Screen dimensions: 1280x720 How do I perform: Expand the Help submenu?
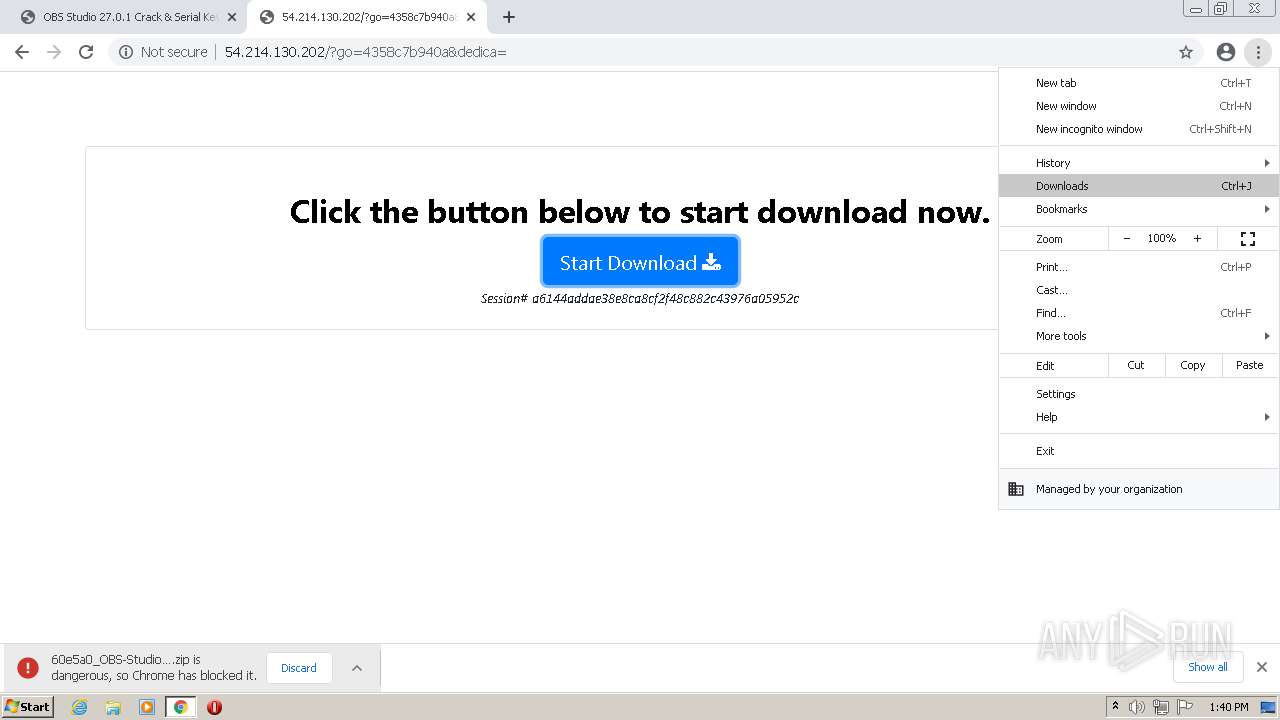click(1139, 417)
